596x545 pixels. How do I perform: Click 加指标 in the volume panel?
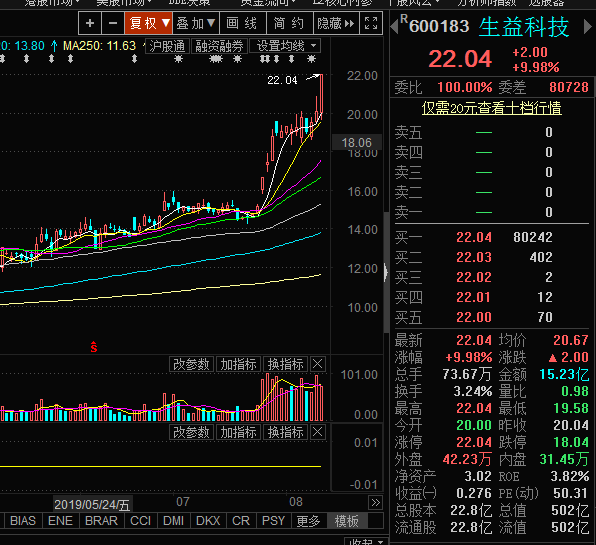238,364
